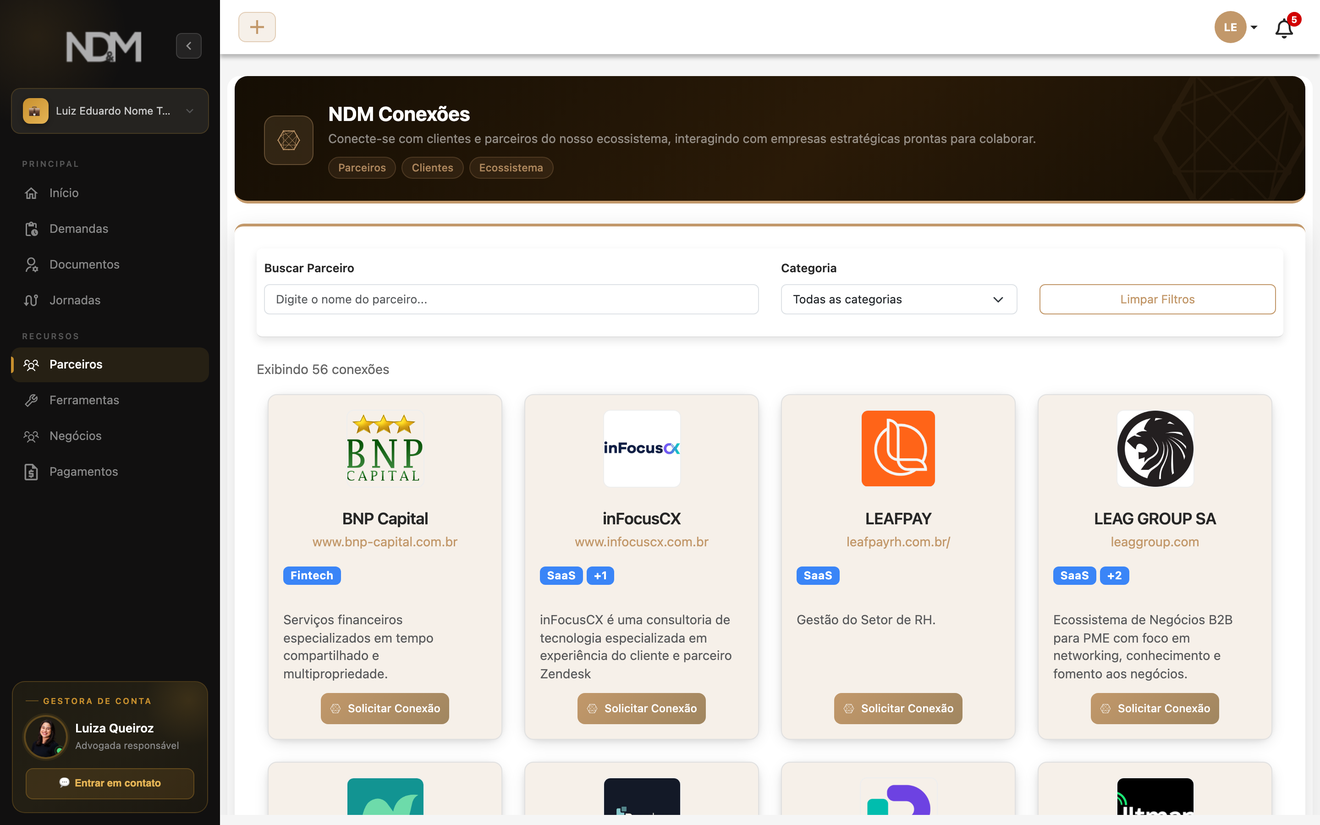
Task: Click Limpar Filtros button
Action: coord(1157,299)
